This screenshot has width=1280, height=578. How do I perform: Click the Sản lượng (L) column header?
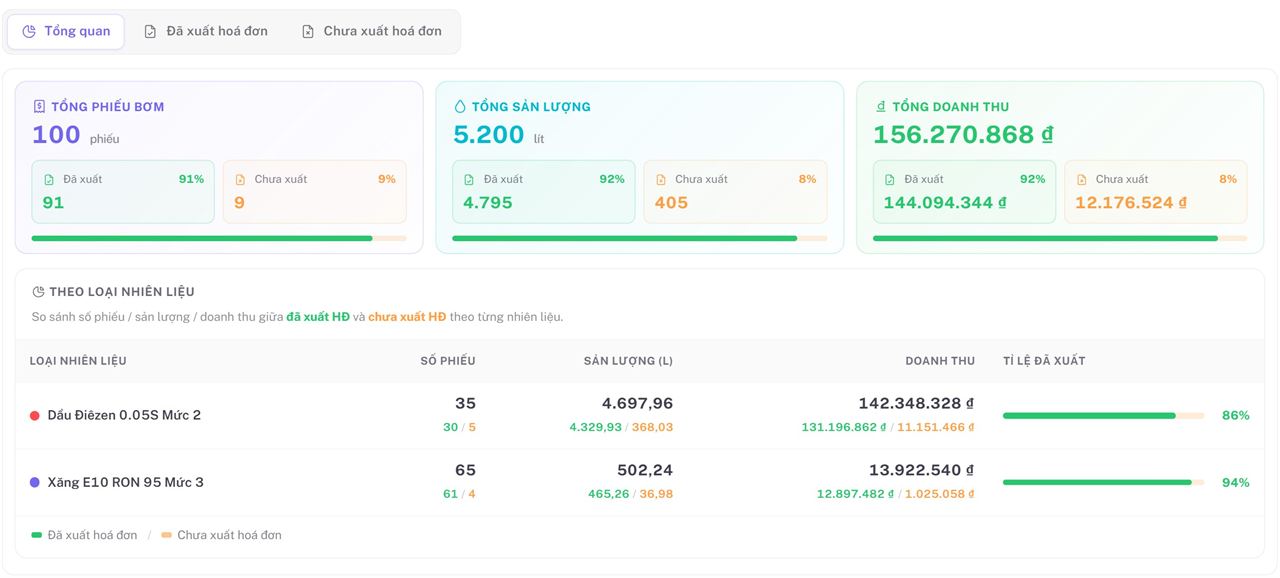[x=628, y=360]
